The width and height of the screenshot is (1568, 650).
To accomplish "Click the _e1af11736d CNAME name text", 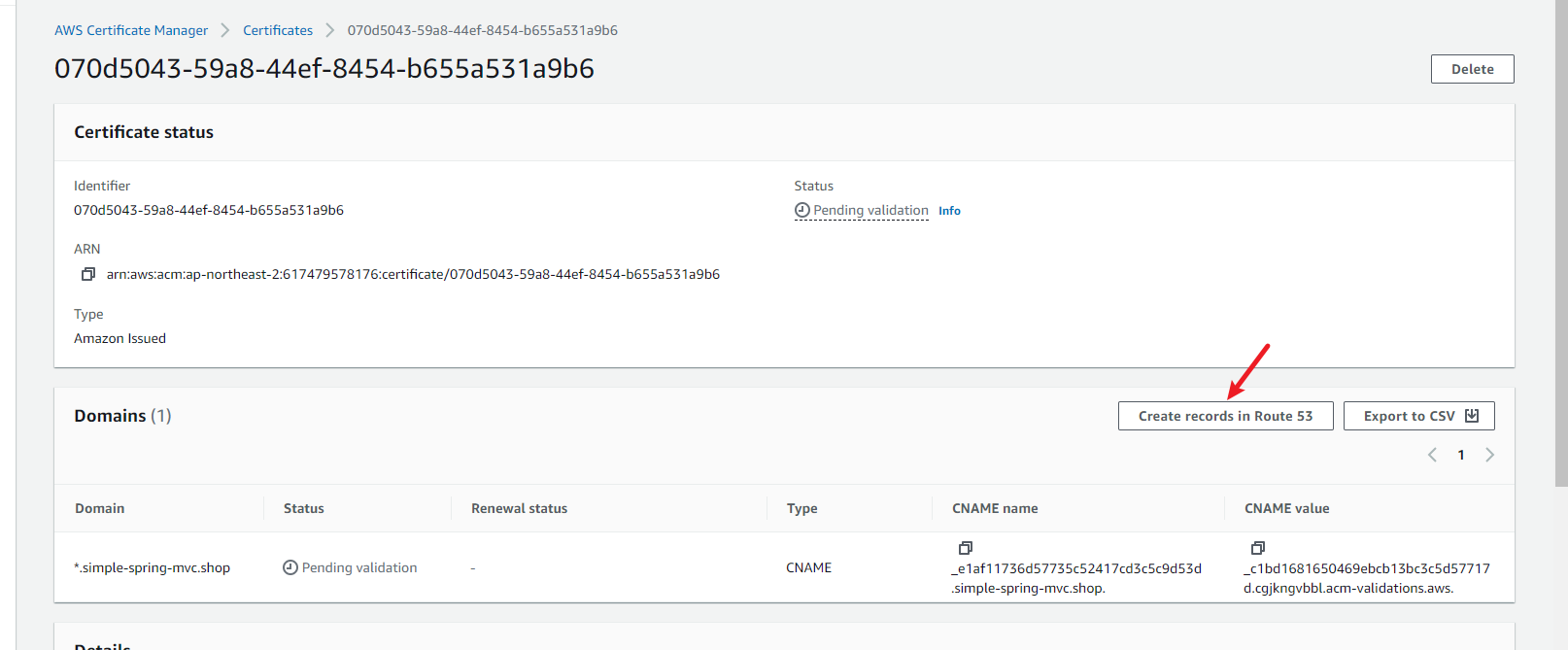I will click(1076, 578).
